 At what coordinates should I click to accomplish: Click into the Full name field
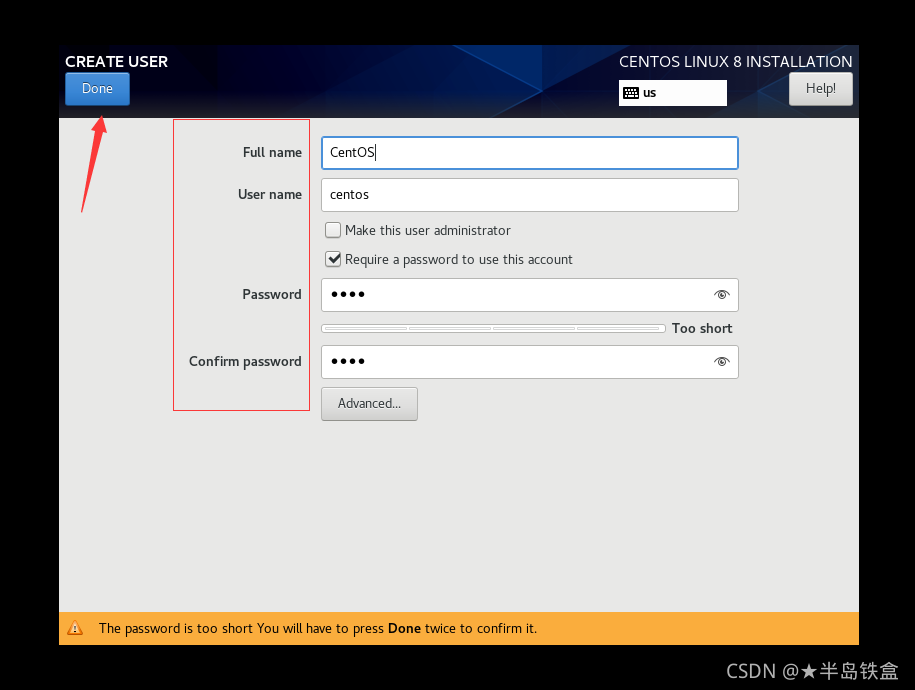[529, 153]
